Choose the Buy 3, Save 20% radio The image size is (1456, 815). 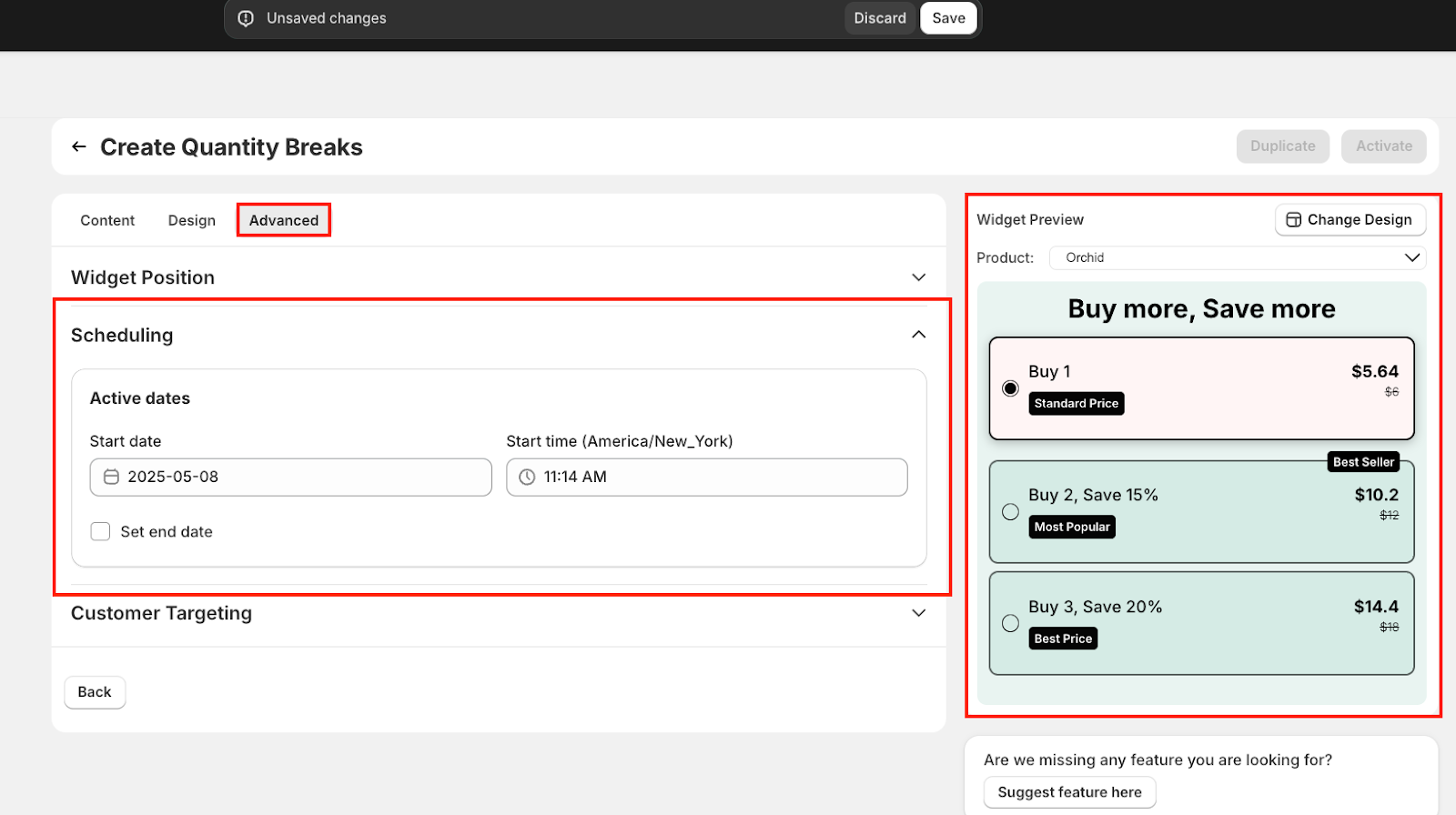tap(1010, 623)
